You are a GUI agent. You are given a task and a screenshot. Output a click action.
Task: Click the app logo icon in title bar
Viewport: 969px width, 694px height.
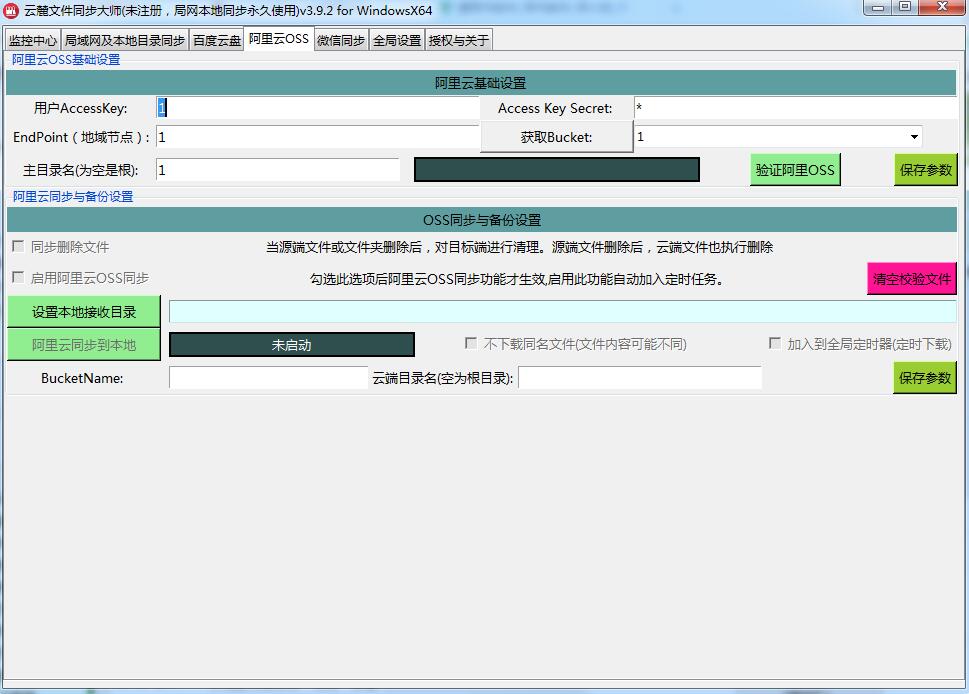(11, 10)
